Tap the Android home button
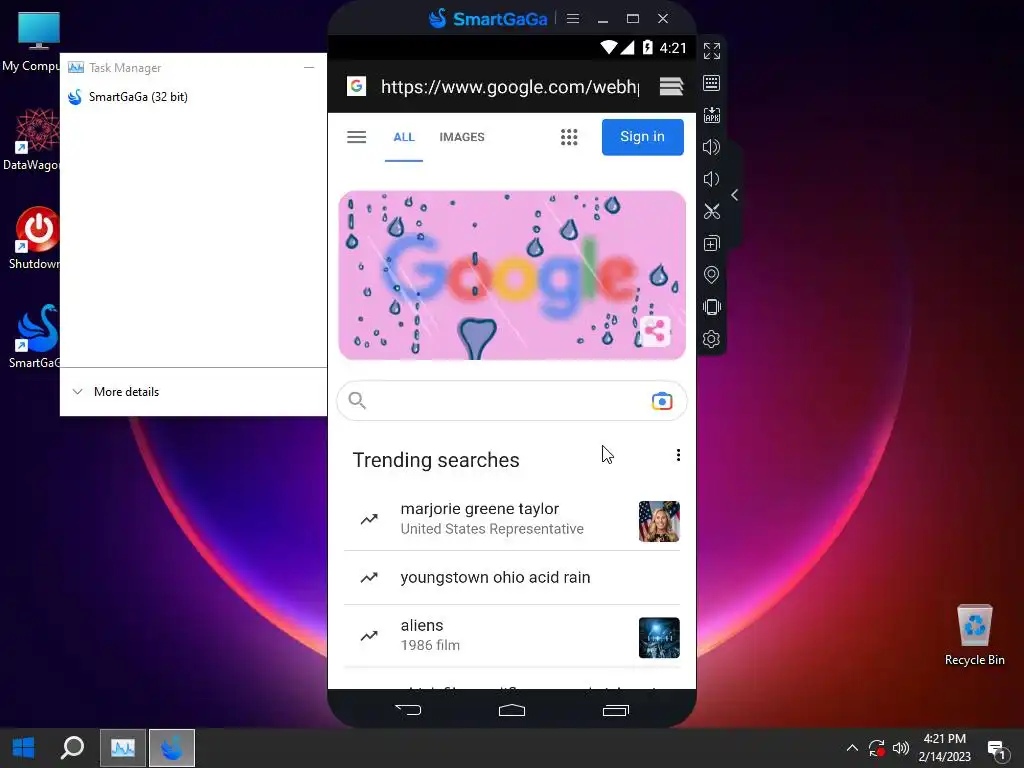Image resolution: width=1024 pixels, height=768 pixels. click(512, 710)
